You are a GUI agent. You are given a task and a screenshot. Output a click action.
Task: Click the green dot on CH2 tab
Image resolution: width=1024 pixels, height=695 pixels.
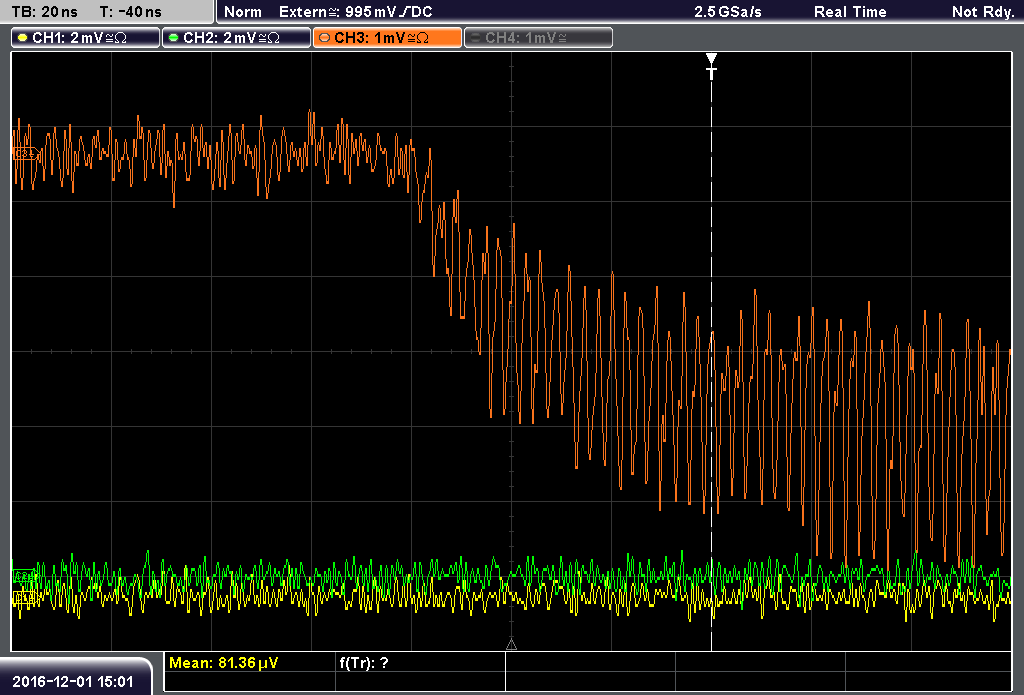tap(174, 38)
